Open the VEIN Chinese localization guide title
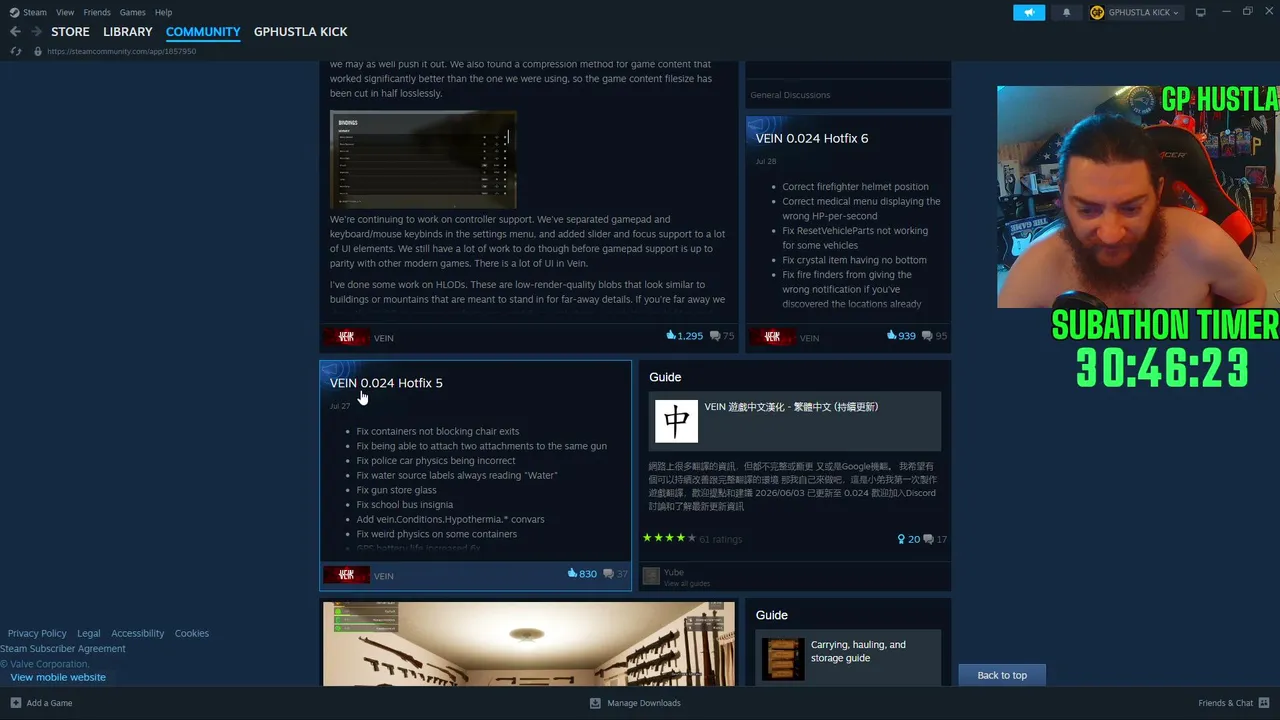The width and height of the screenshot is (1280, 720). tap(791, 407)
